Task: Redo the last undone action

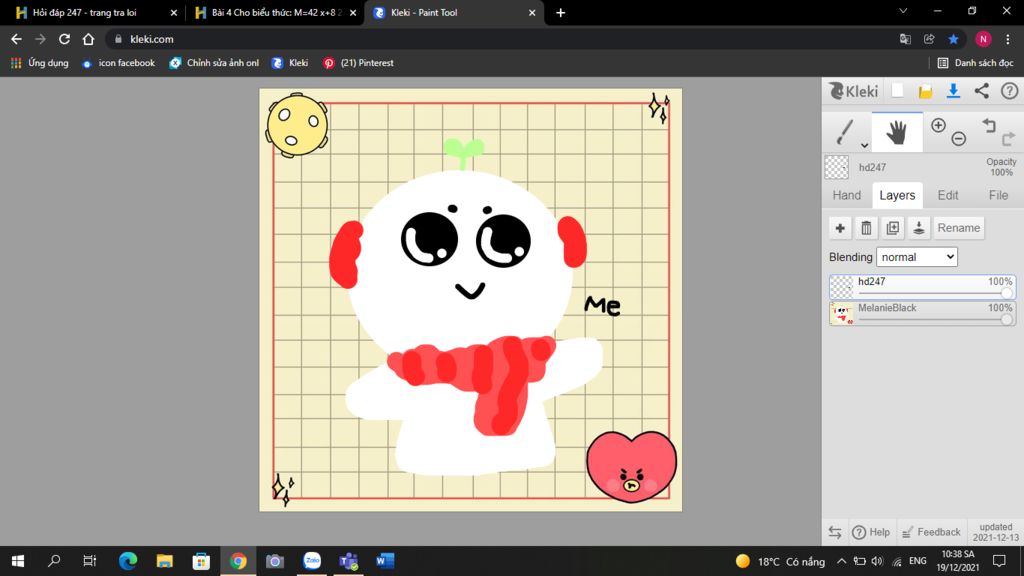Action: click(1008, 138)
